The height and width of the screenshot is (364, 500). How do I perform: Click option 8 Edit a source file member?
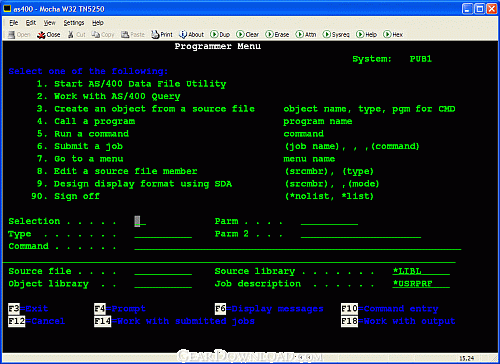[117, 171]
